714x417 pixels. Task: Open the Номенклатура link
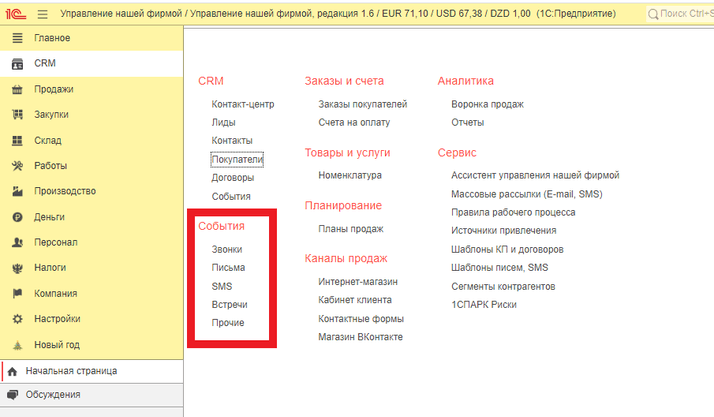tap(350, 175)
